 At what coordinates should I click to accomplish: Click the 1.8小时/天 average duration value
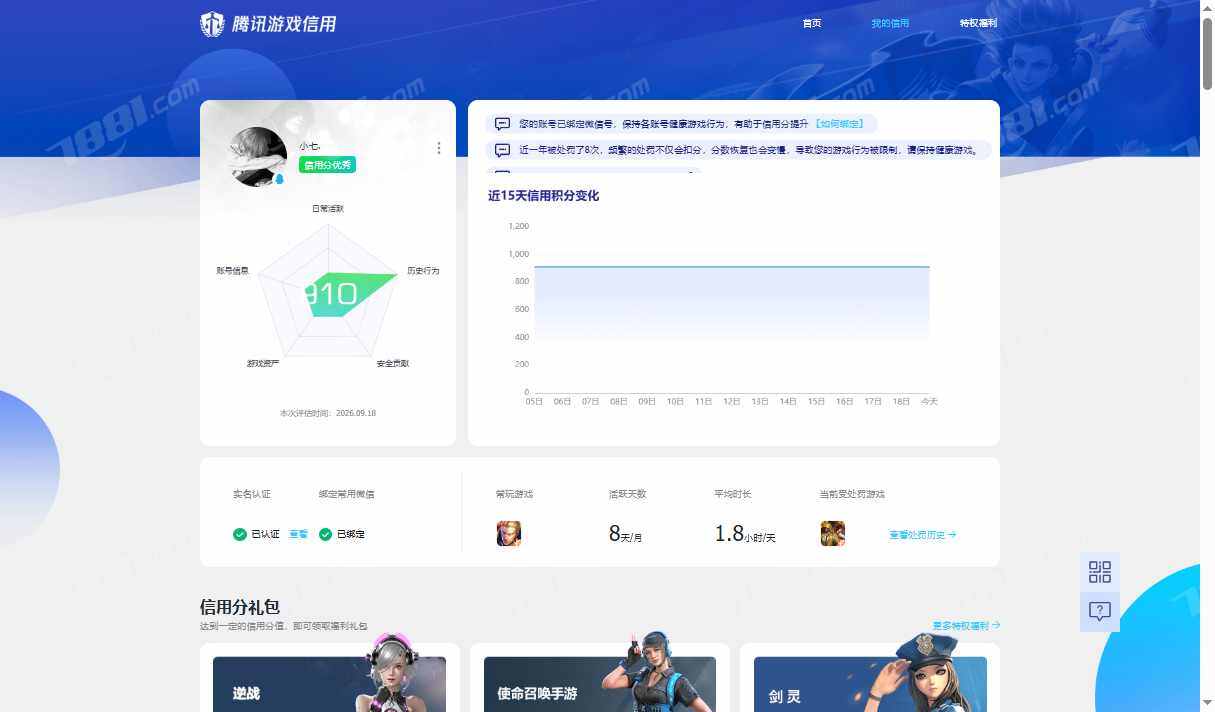click(x=745, y=534)
